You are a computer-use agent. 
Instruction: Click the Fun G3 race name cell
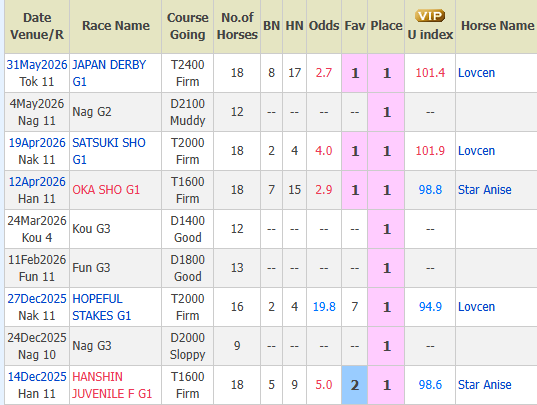click(x=116, y=268)
